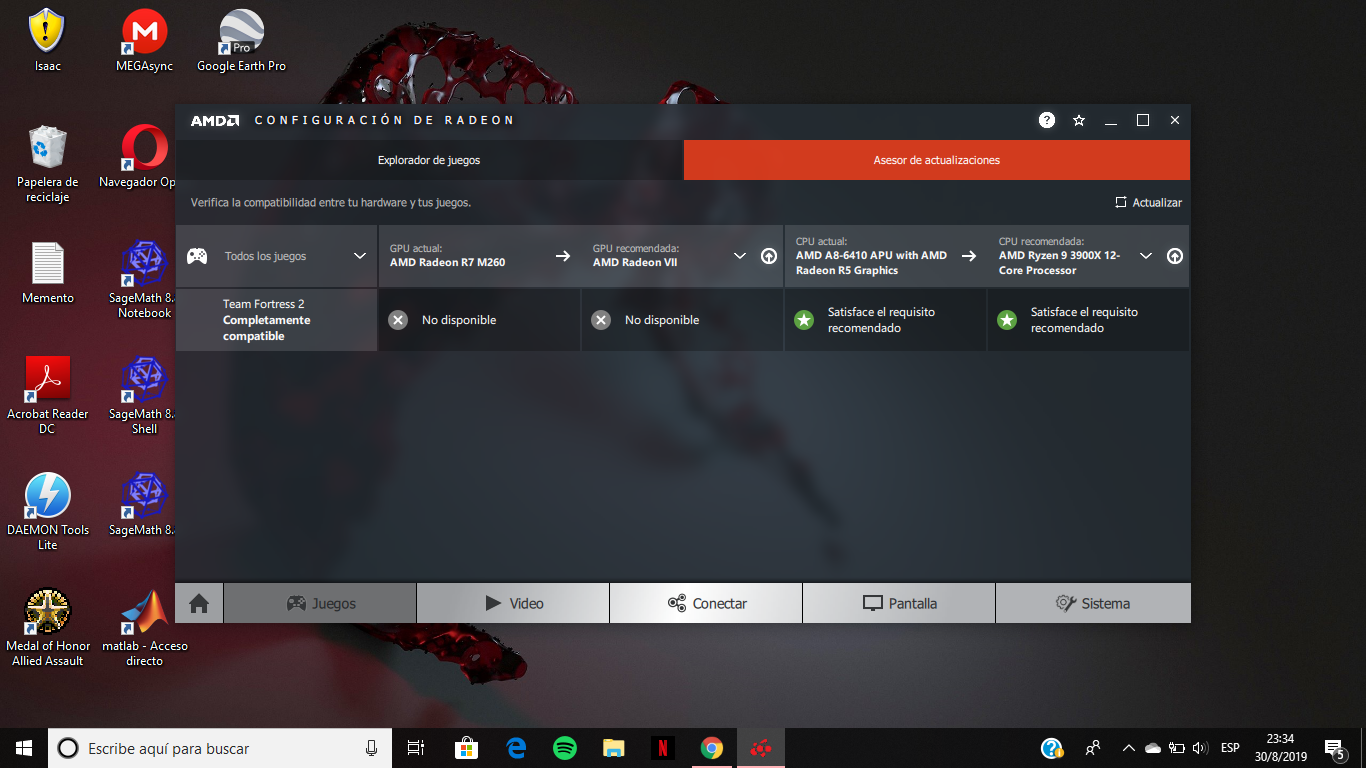The height and width of the screenshot is (768, 1366).
Task: Click the GPU recomendada upgrade arrow icon
Action: pyautogui.click(x=769, y=256)
